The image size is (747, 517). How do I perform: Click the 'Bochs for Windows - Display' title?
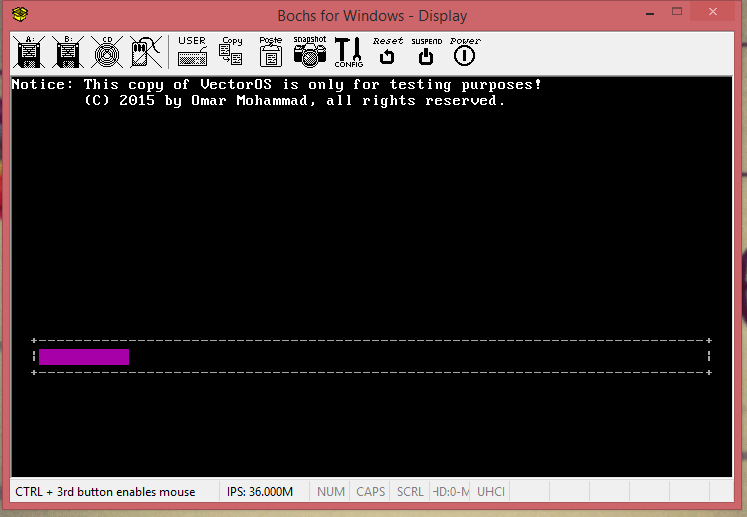tap(372, 16)
